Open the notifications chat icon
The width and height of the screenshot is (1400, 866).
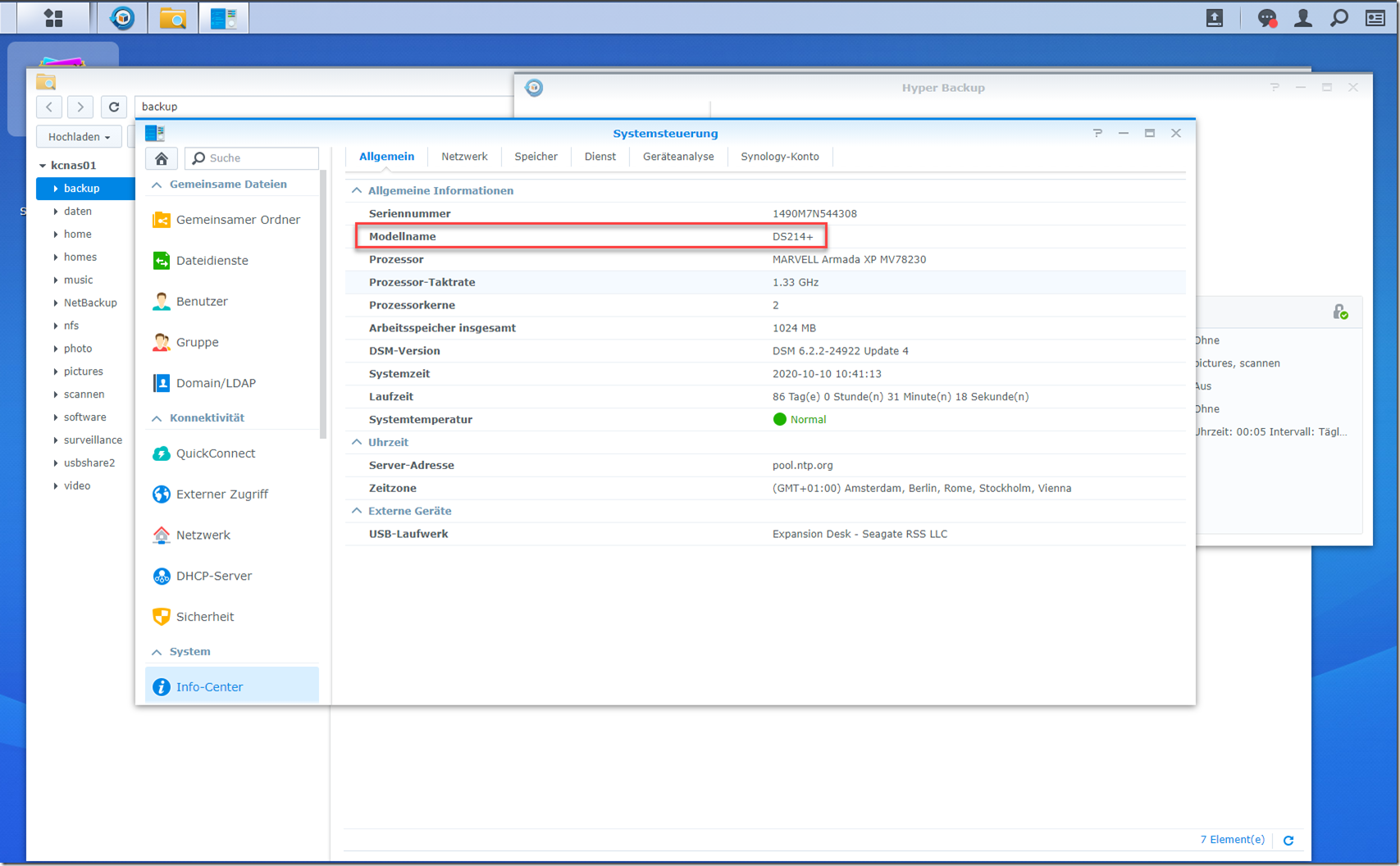coord(1267,18)
